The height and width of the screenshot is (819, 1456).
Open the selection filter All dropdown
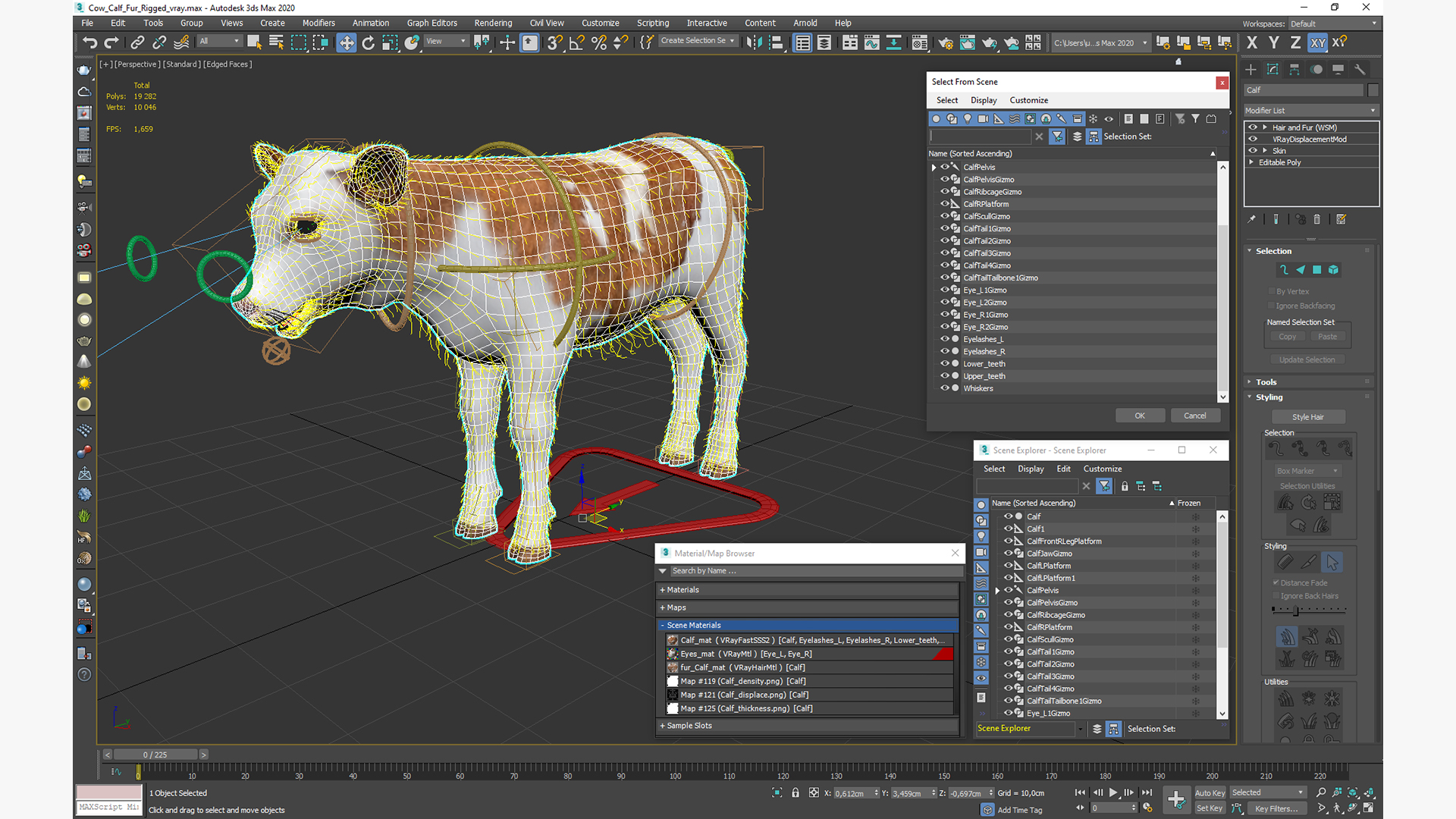219,42
